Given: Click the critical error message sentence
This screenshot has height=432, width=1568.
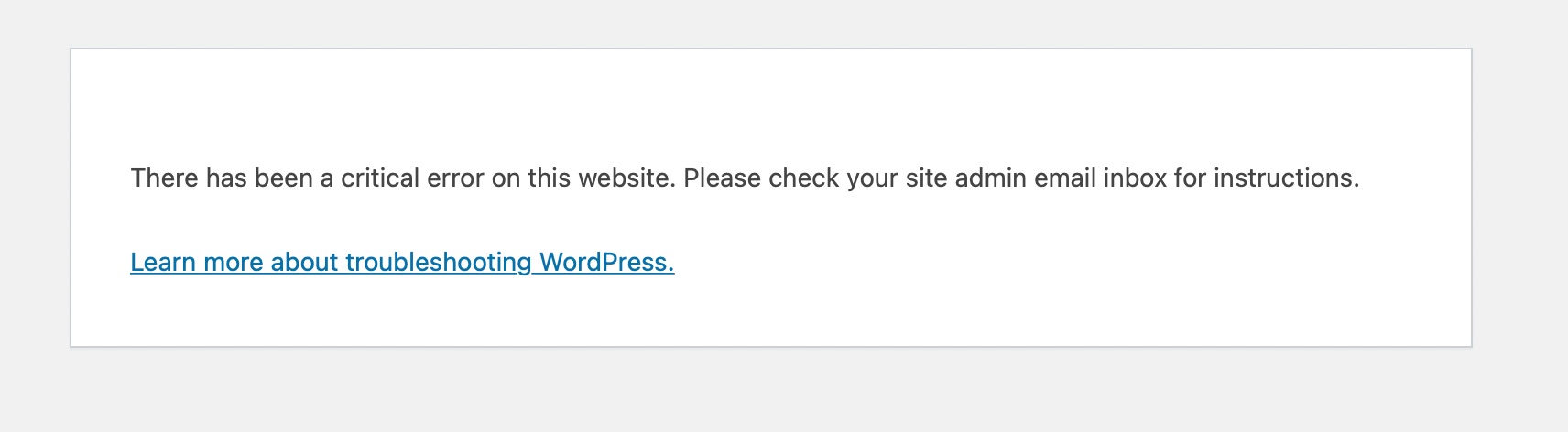Looking at the screenshot, I should click(744, 178).
